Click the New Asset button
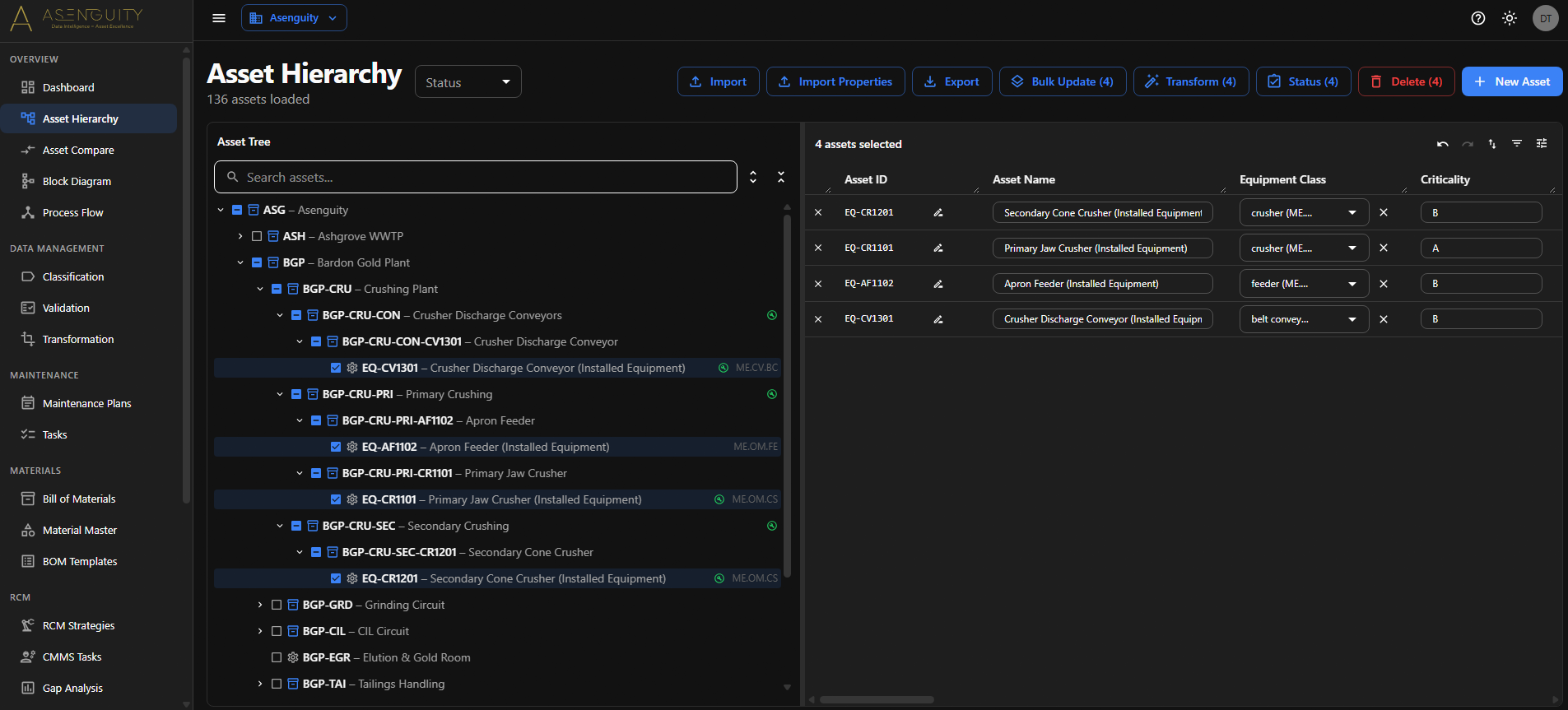Image resolution: width=1568 pixels, height=710 pixels. [1512, 81]
